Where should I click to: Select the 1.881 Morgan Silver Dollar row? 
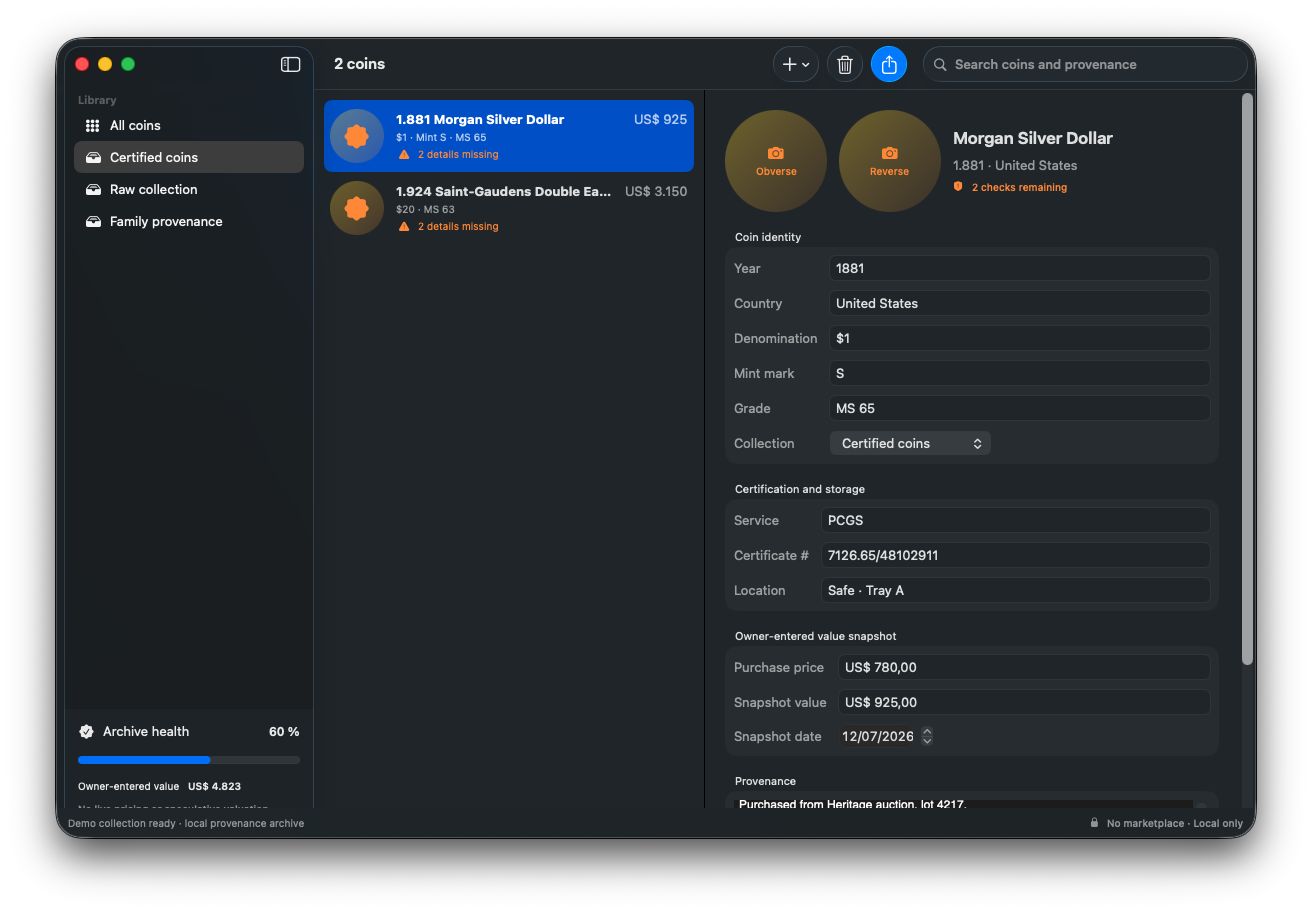(x=509, y=136)
